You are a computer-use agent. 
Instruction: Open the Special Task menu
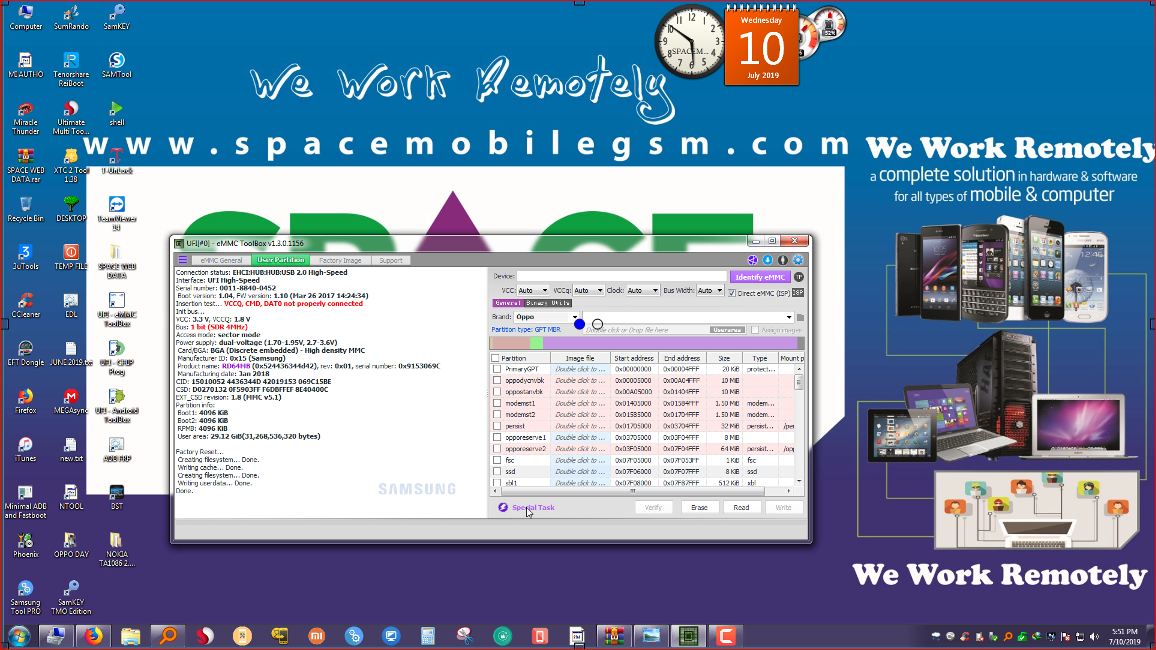click(x=526, y=507)
